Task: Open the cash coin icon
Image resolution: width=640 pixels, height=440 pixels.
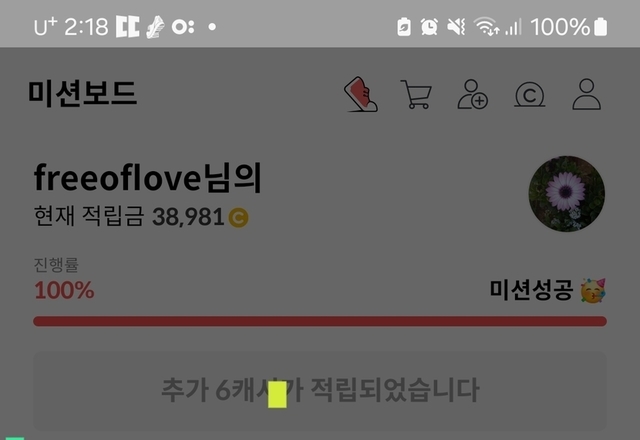Action: (x=529, y=95)
